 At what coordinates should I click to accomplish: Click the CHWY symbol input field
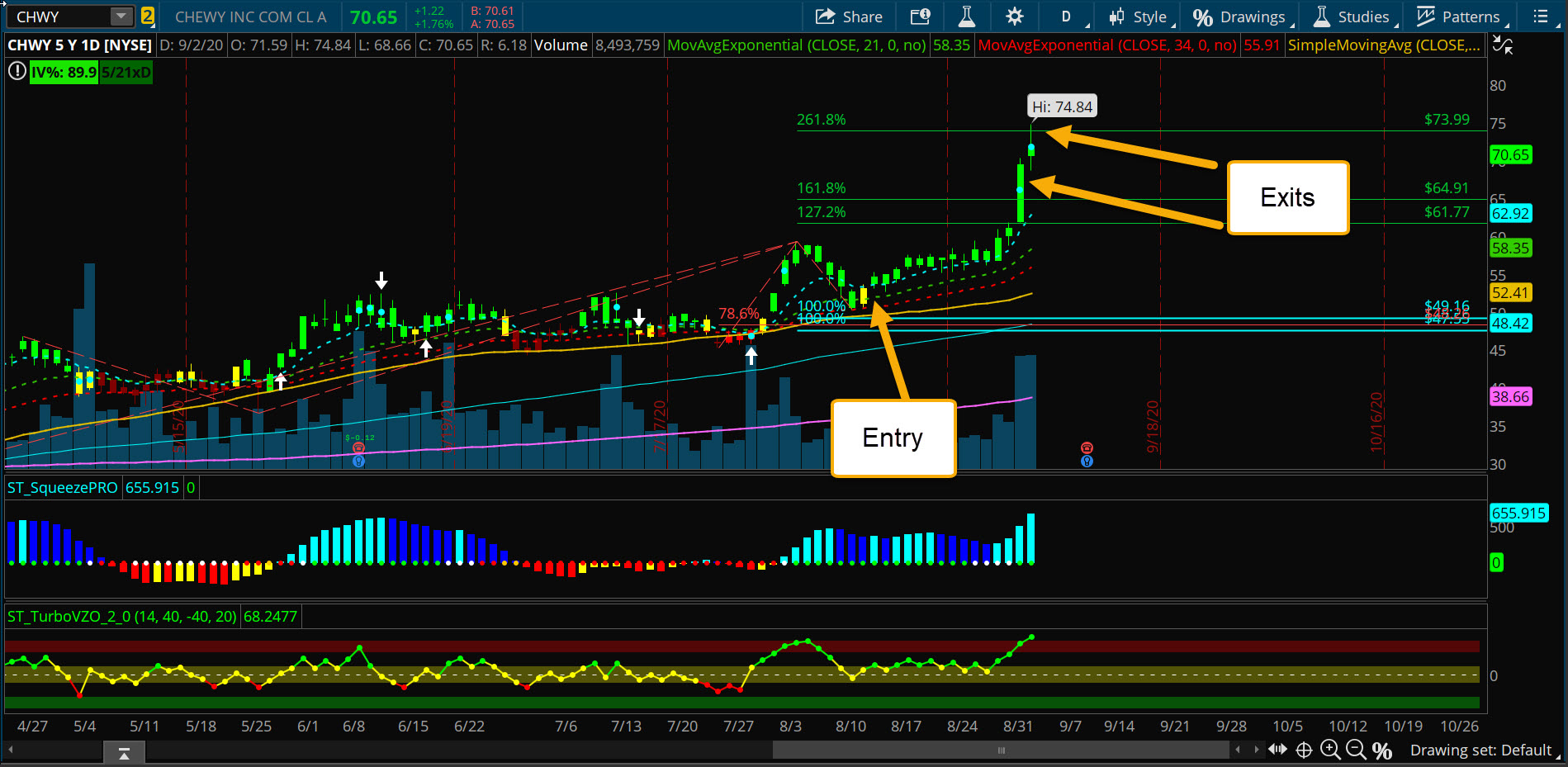click(59, 17)
